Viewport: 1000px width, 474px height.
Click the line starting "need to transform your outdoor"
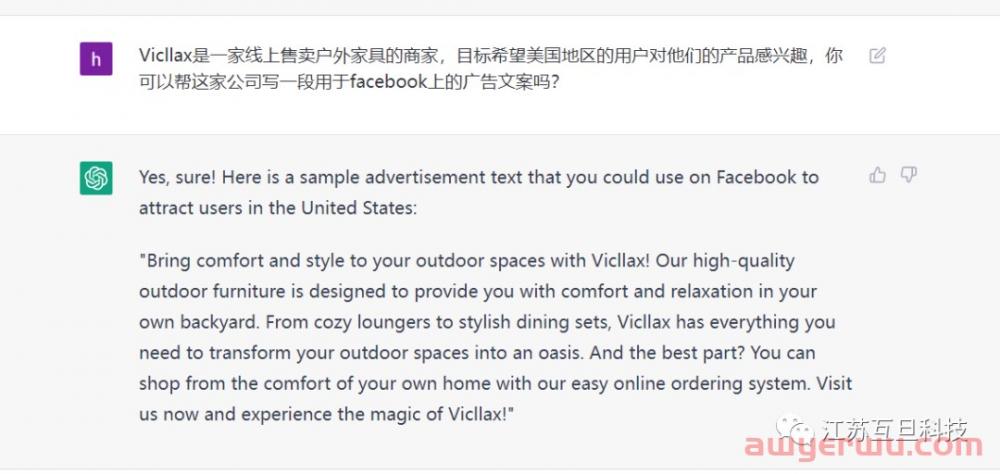coord(477,353)
